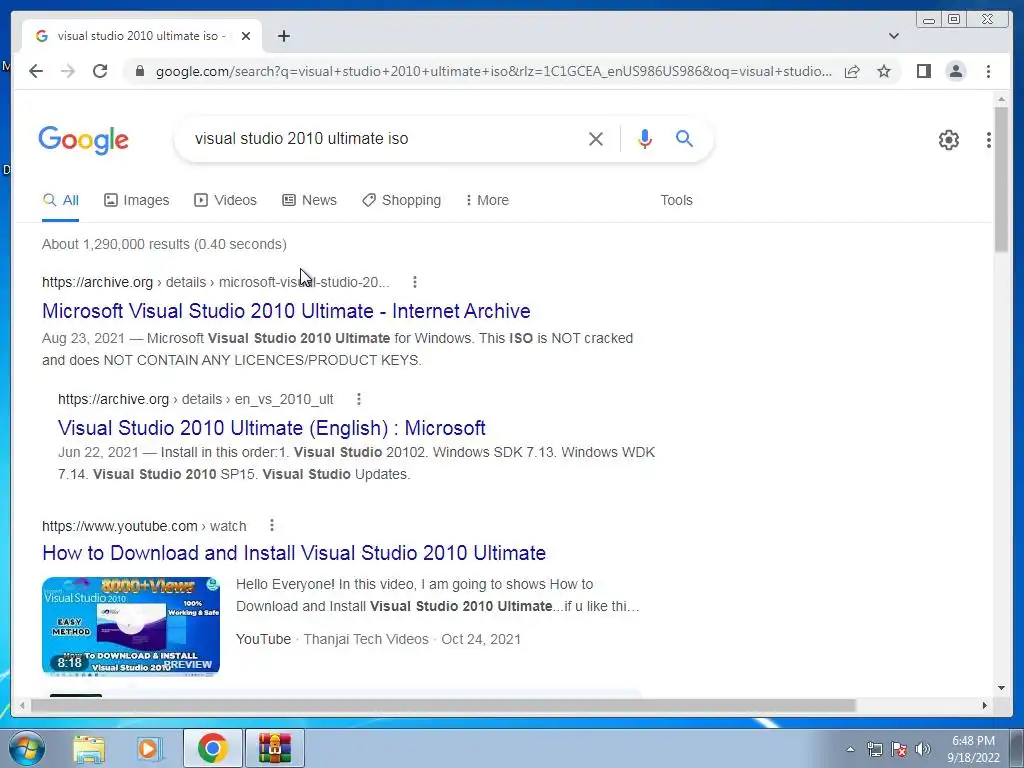This screenshot has width=1024, height=768.
Task: Click the horizontal scrollbar thumb
Action: point(443,705)
